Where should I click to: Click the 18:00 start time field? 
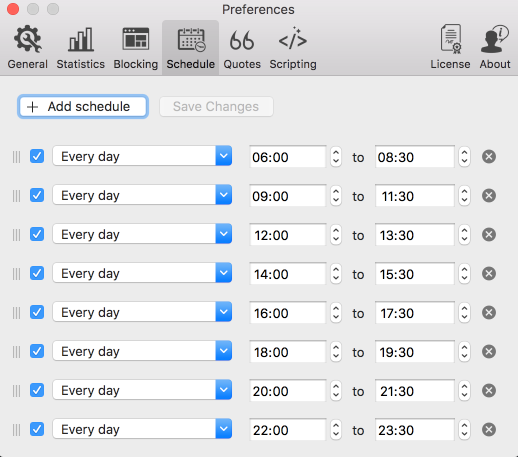point(288,352)
